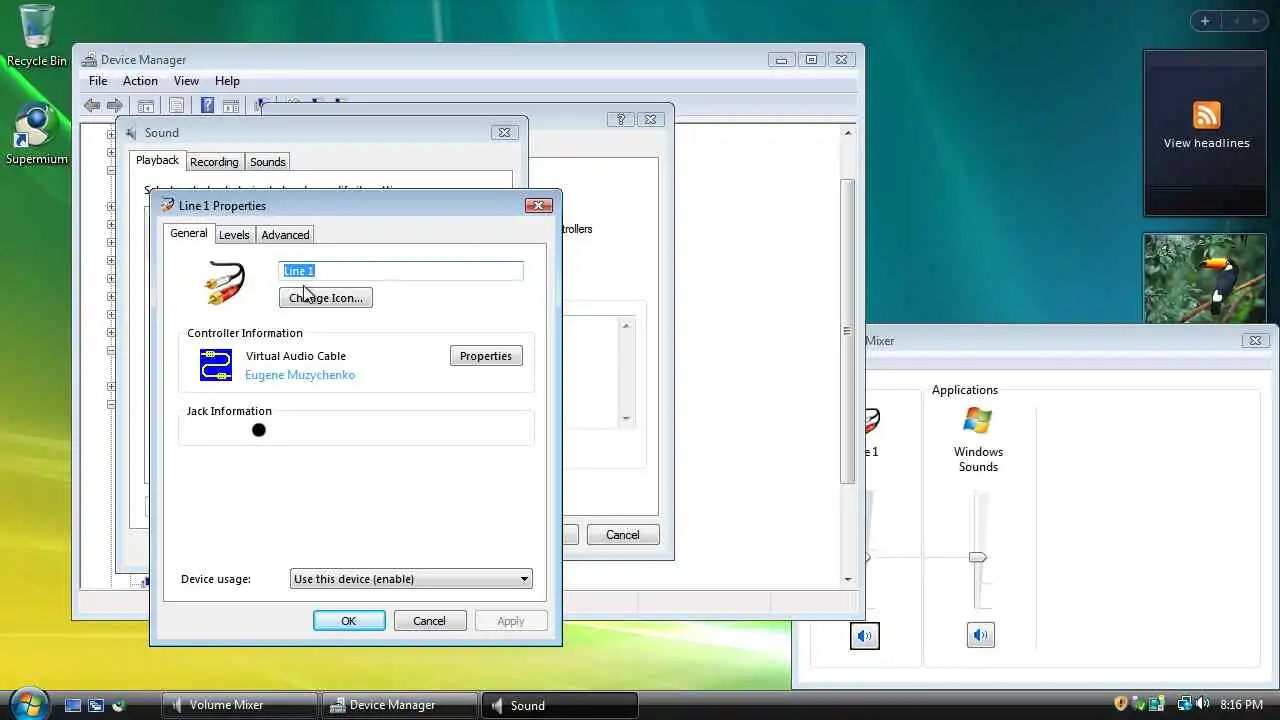
Task: Select the General tab in Line 1 Properties
Action: (x=188, y=233)
